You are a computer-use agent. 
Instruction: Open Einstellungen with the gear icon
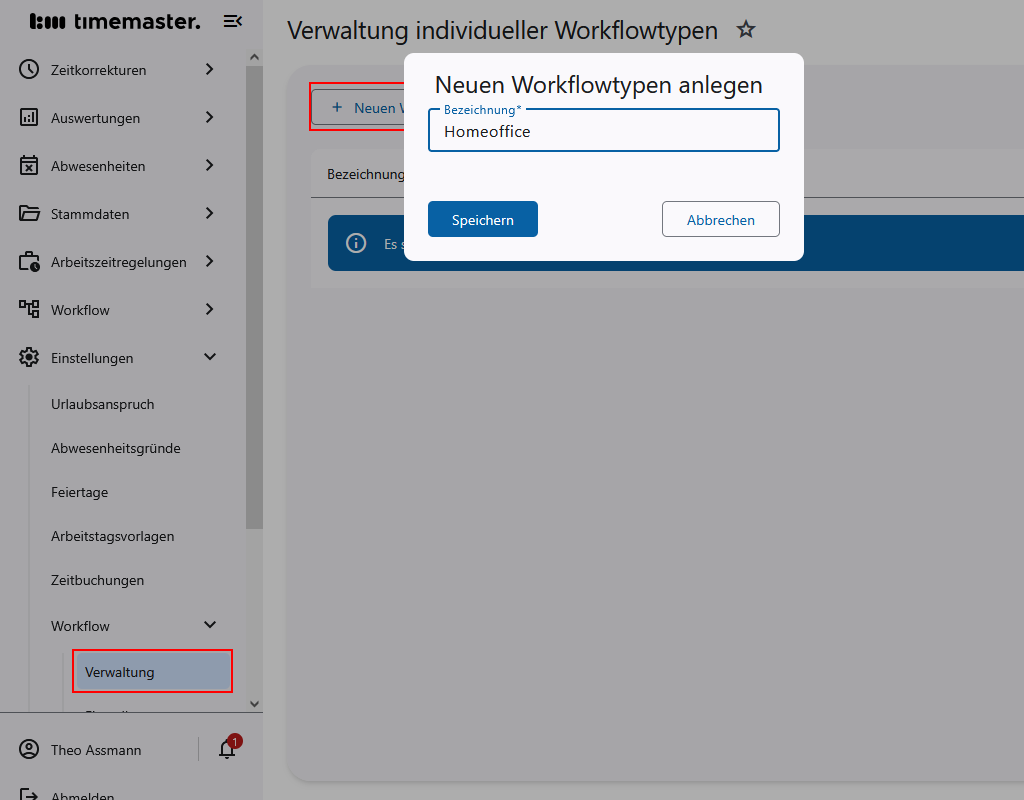tap(29, 357)
